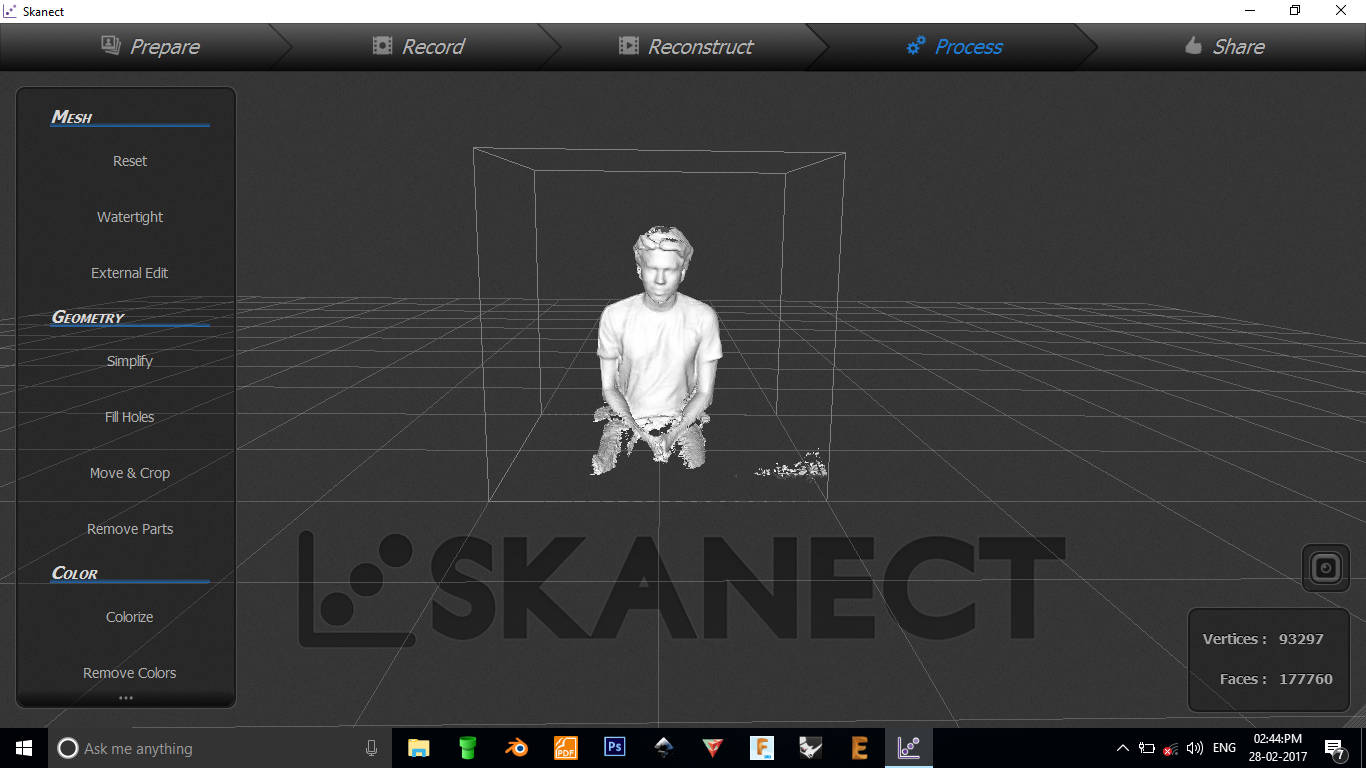Click the Cortana microphone icon
The height and width of the screenshot is (768, 1366).
[371, 748]
